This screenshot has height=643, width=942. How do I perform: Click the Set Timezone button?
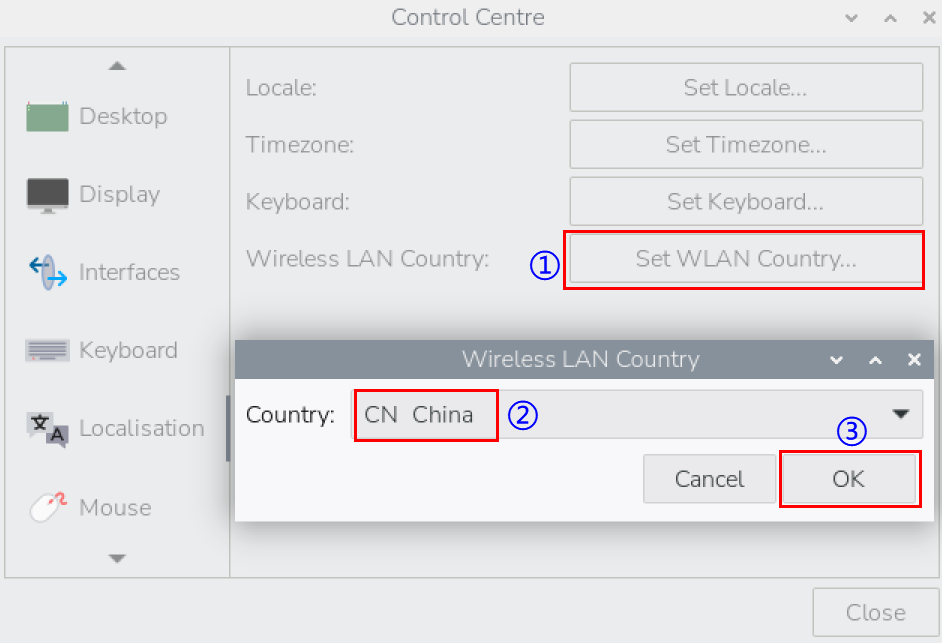tap(745, 145)
